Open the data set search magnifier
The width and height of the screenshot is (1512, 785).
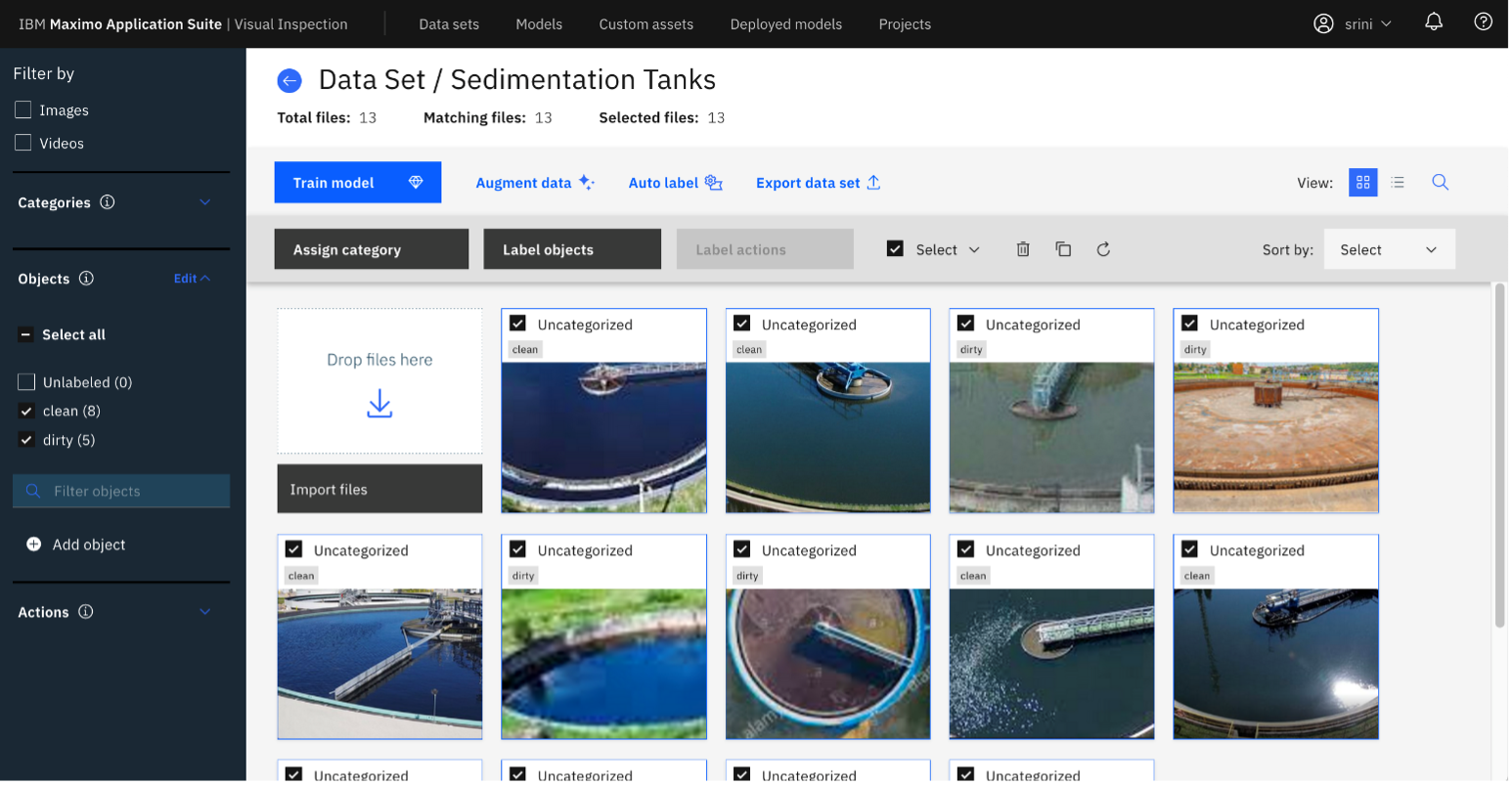pos(1441,183)
